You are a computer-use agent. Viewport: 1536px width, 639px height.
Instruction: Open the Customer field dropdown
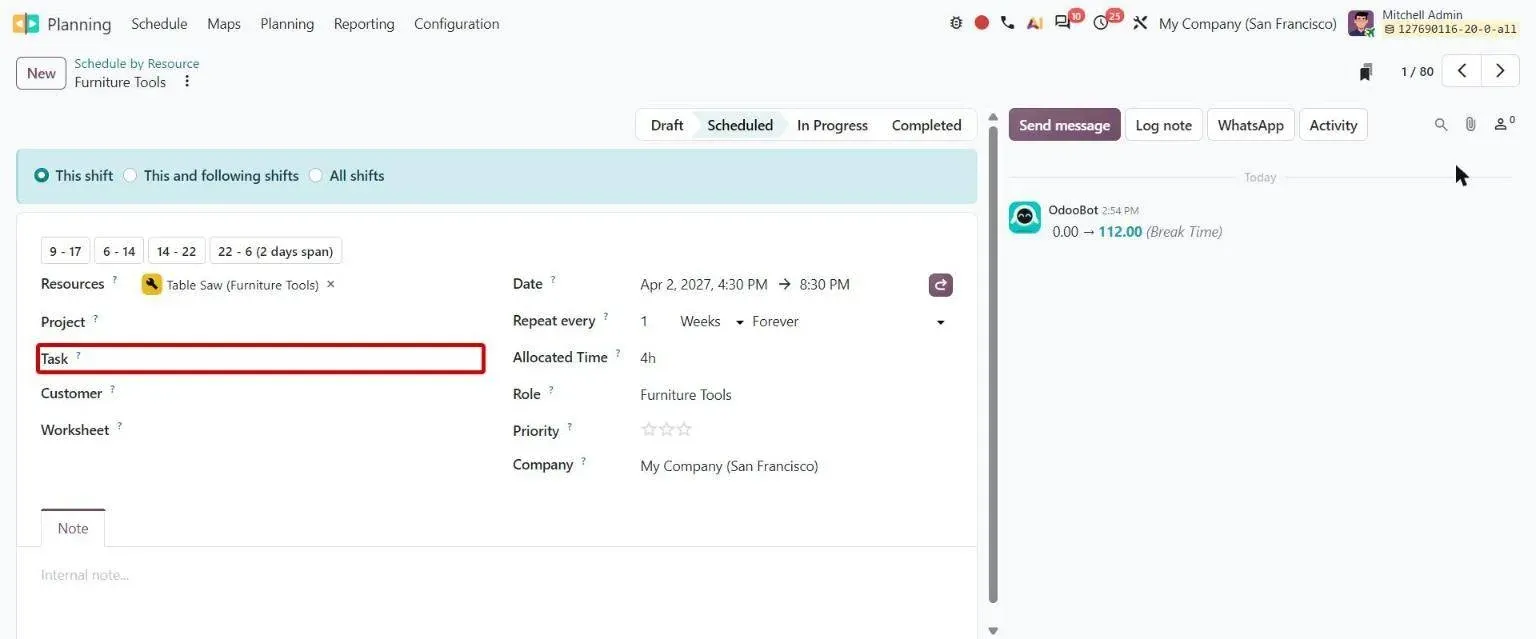coord(312,394)
